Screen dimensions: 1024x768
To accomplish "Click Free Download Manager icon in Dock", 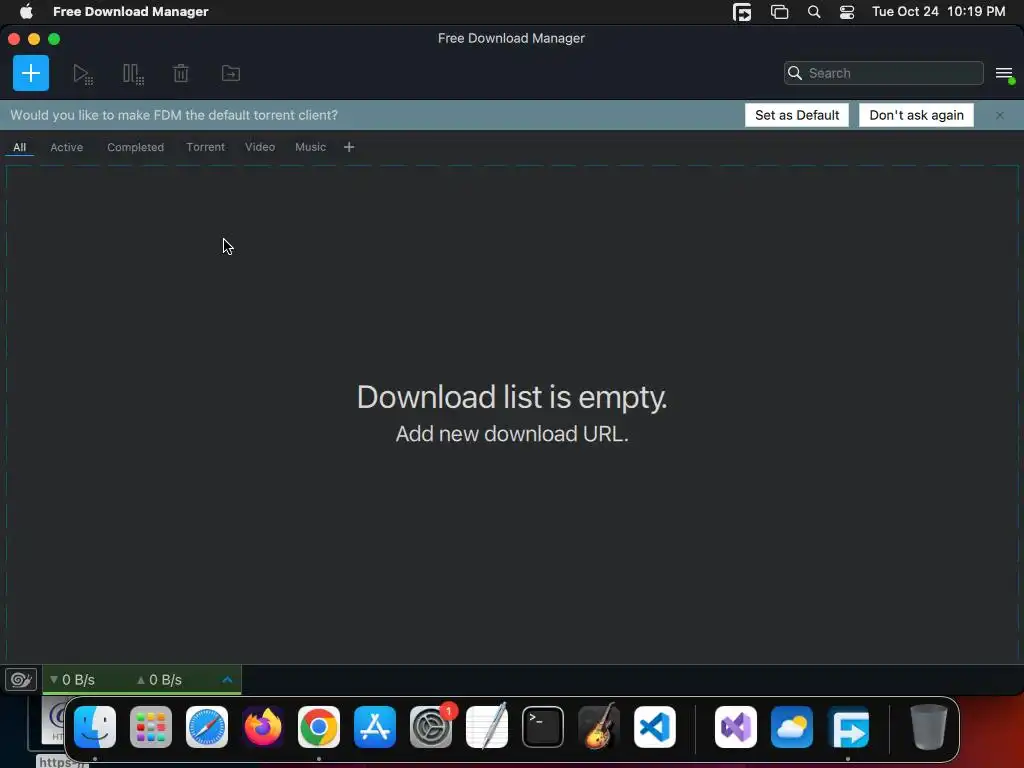I will (848, 726).
